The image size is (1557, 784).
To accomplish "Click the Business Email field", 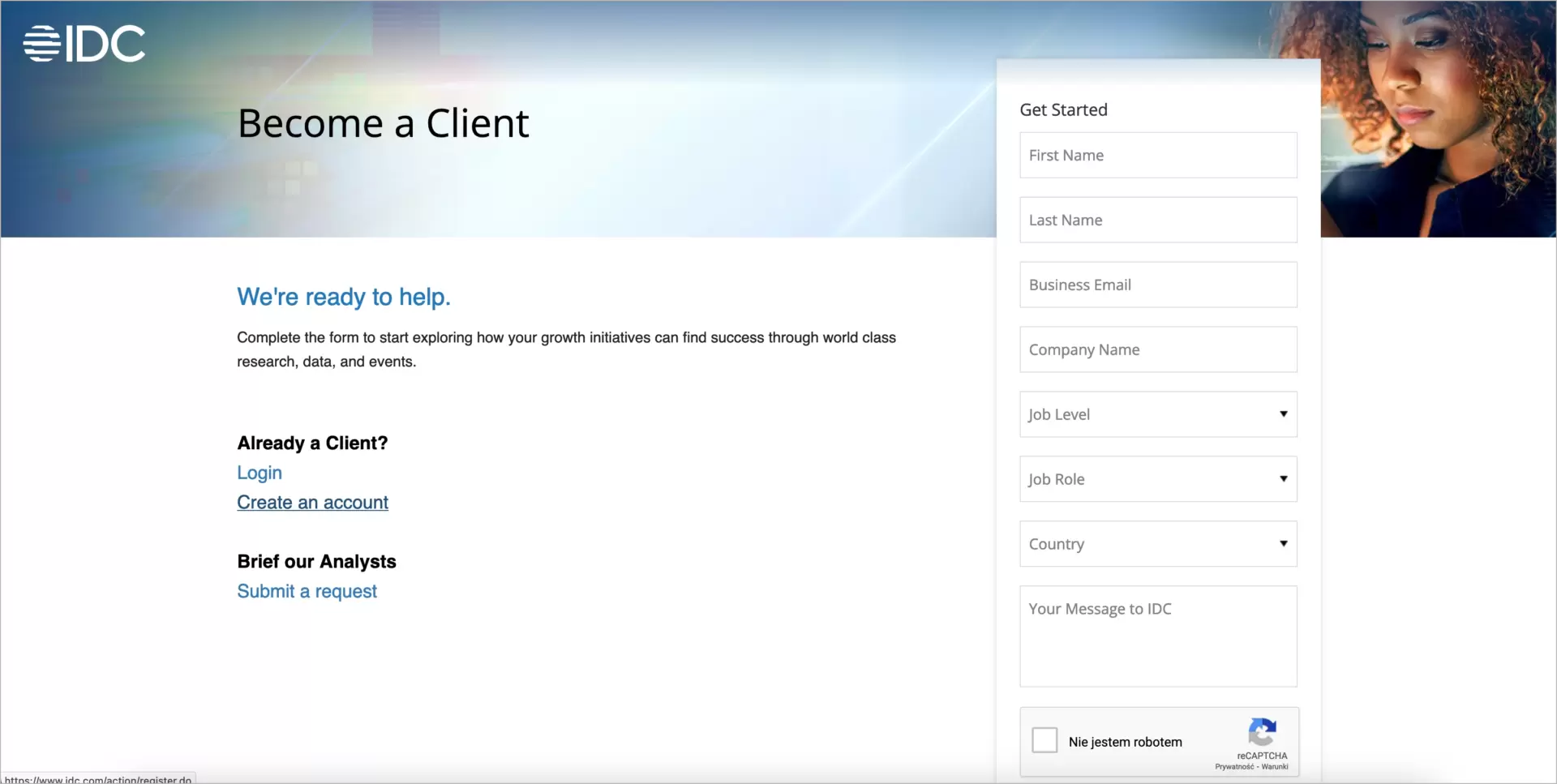I will tap(1157, 285).
